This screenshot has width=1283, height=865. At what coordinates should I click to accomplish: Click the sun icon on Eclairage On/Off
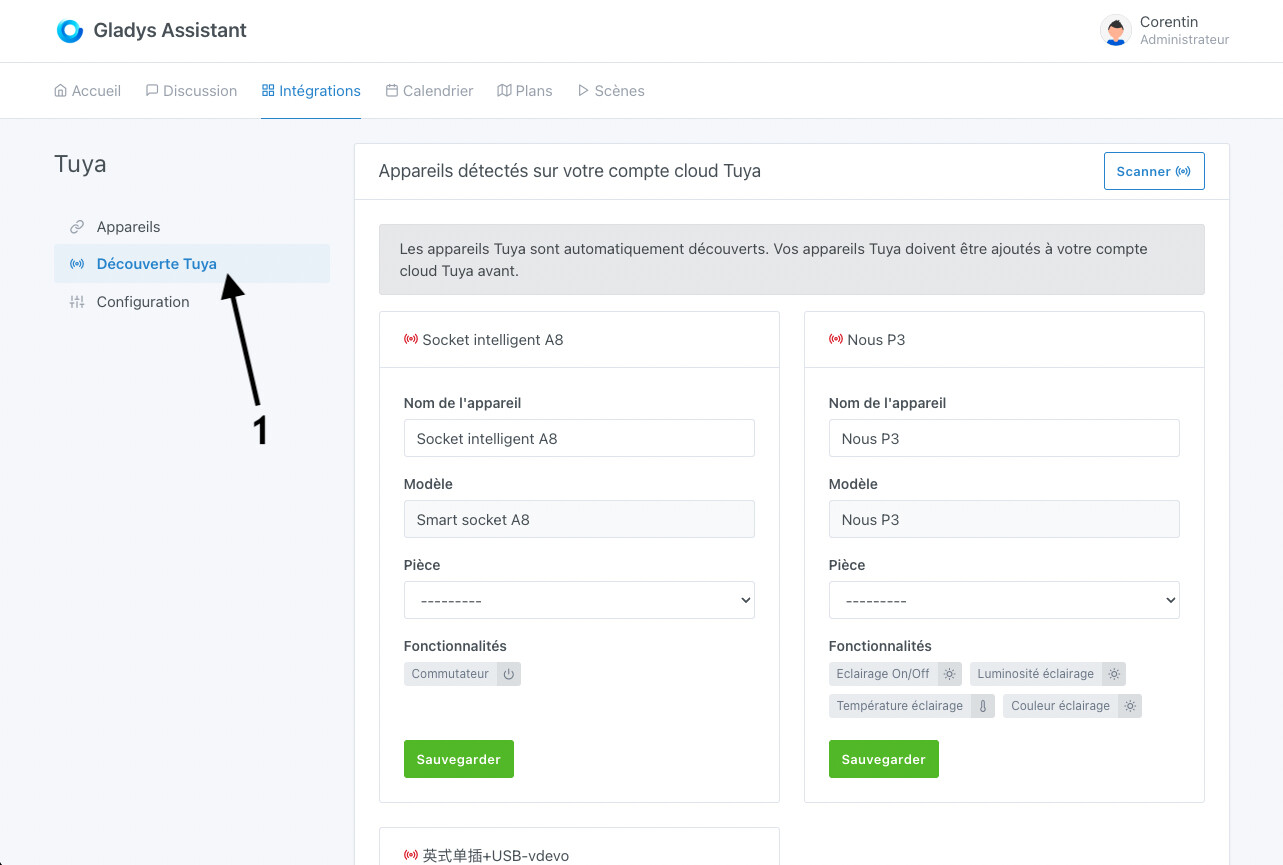(x=948, y=673)
